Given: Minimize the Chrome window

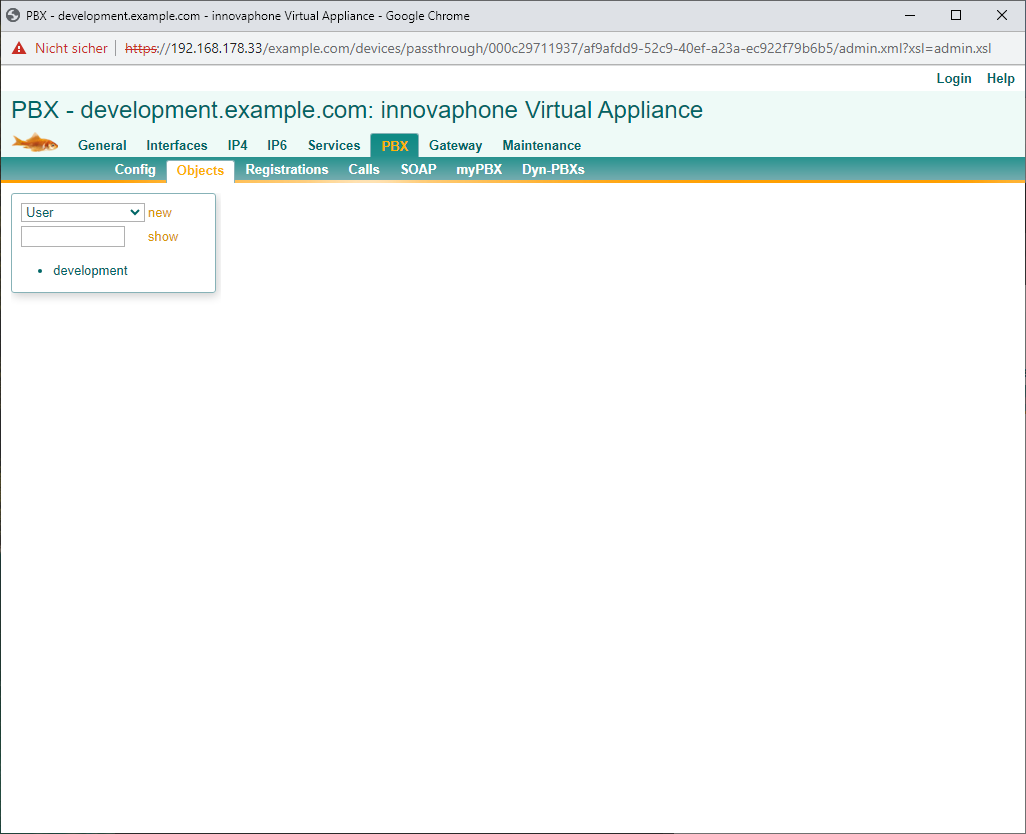Looking at the screenshot, I should point(910,15).
